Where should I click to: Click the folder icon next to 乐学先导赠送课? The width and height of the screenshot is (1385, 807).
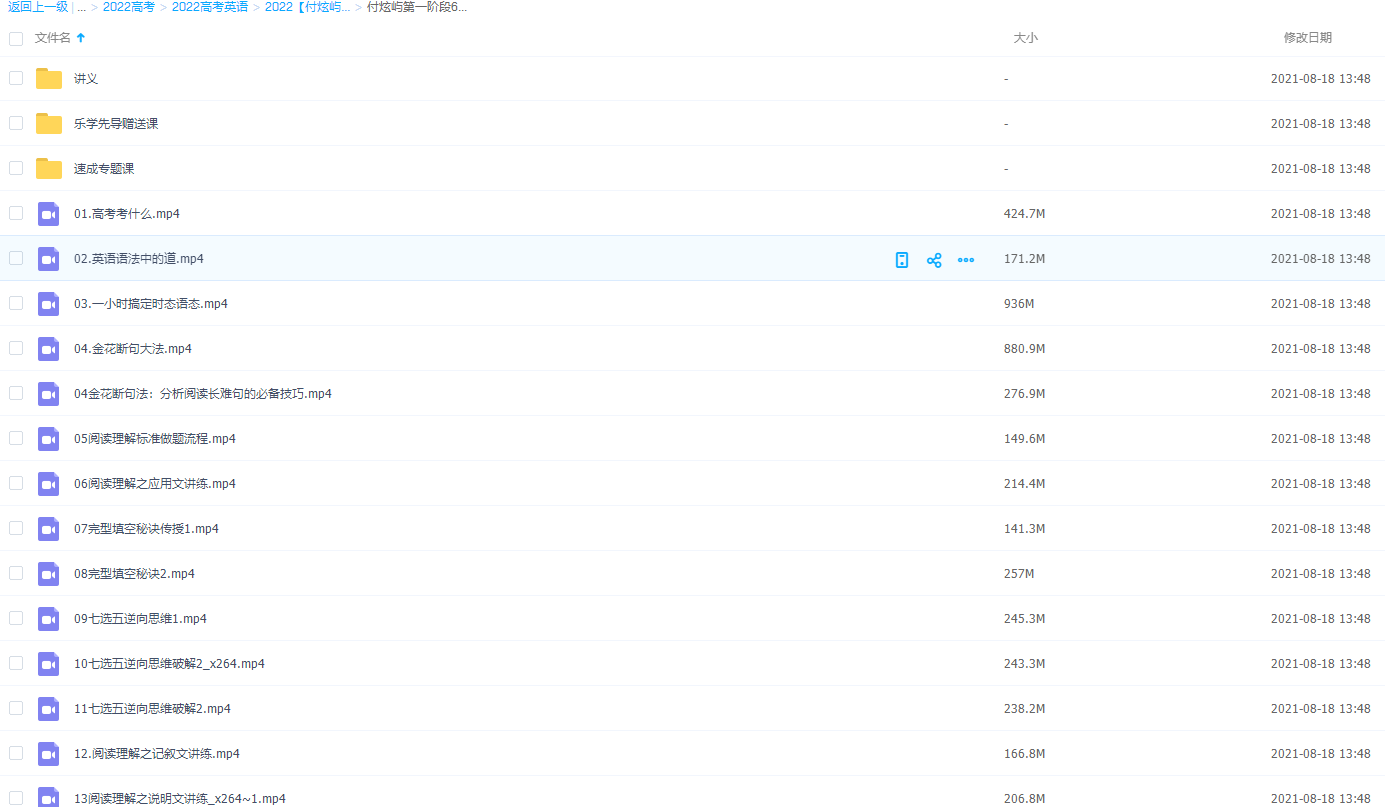click(49, 124)
